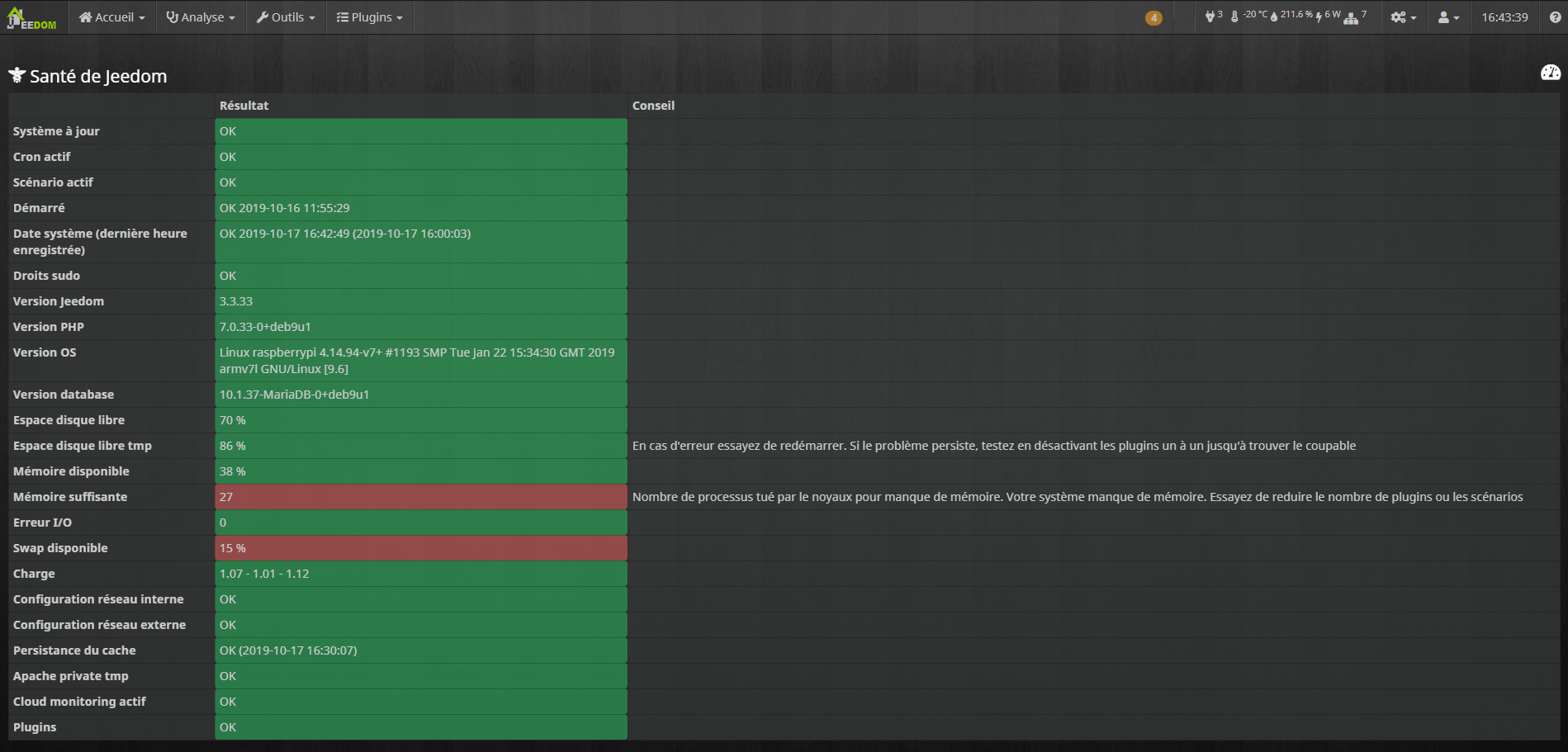Click the Cloud monitoring actif label
Viewport: 1568px width, 752px height.
[79, 702]
